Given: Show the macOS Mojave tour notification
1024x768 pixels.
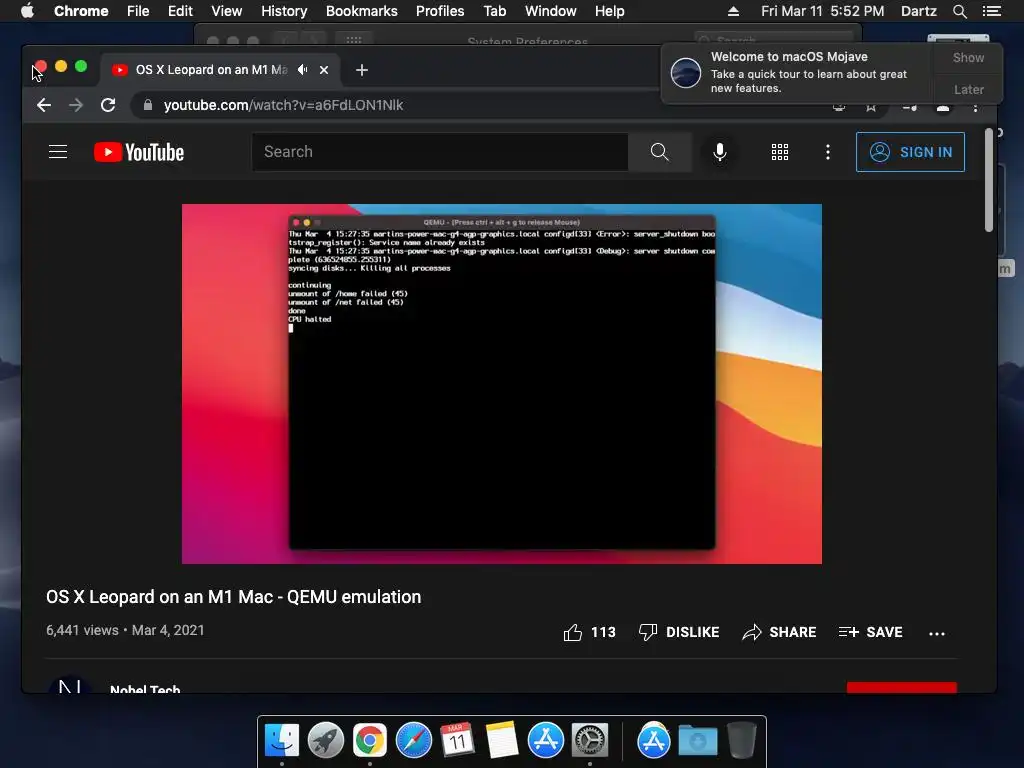Looking at the screenshot, I should [968, 57].
